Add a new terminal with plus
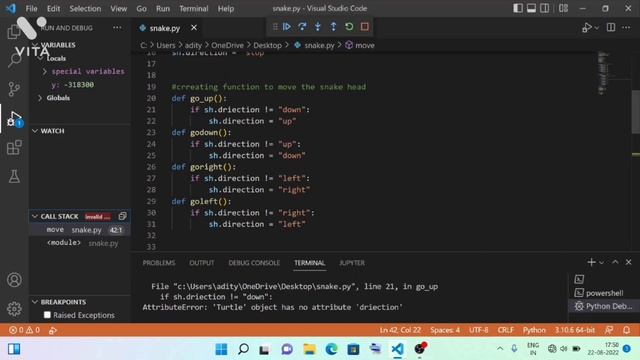 (591, 262)
